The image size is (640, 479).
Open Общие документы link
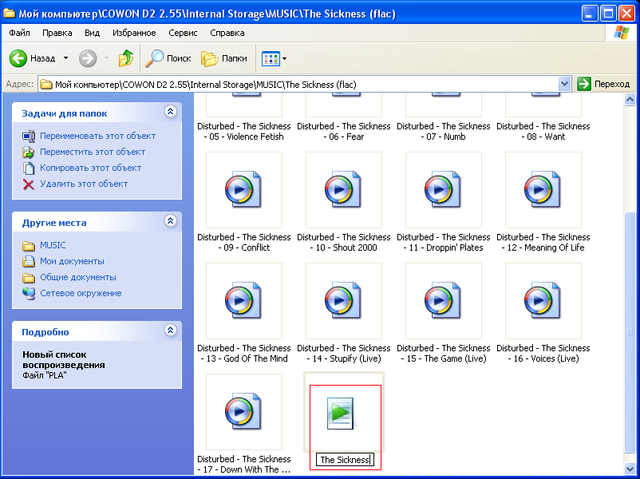[x=78, y=277]
